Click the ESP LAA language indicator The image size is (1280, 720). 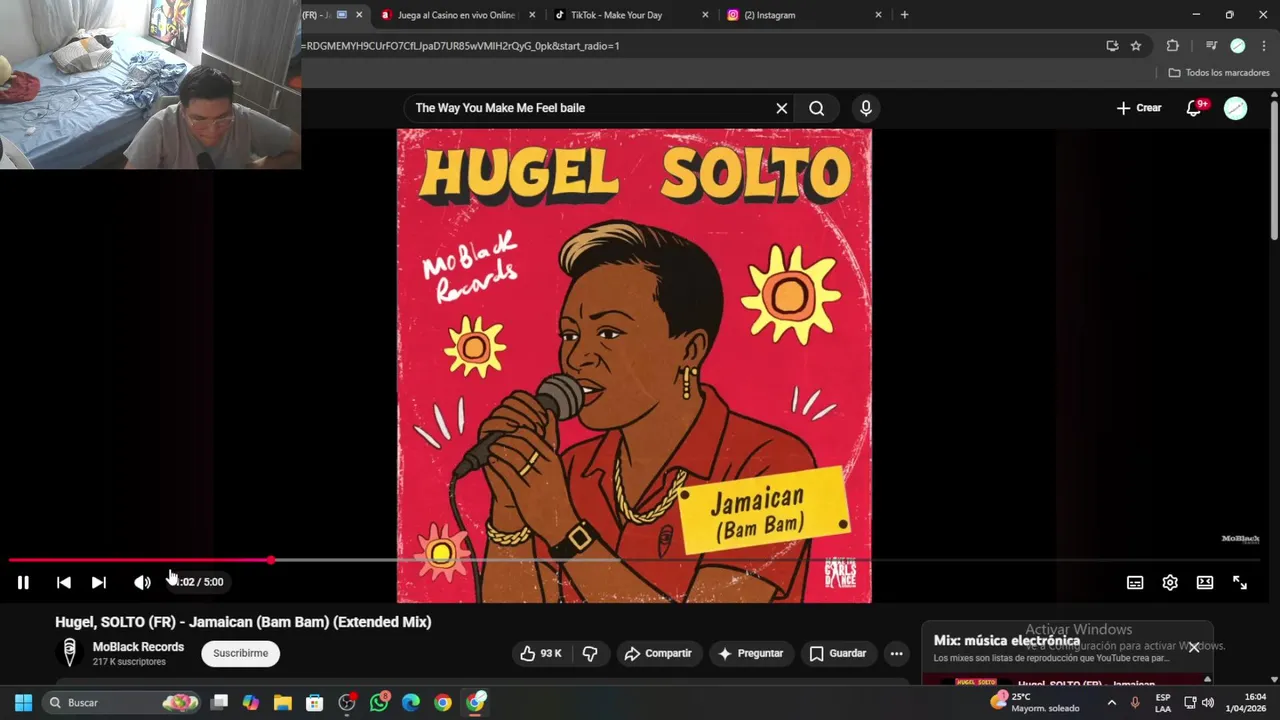click(1163, 703)
